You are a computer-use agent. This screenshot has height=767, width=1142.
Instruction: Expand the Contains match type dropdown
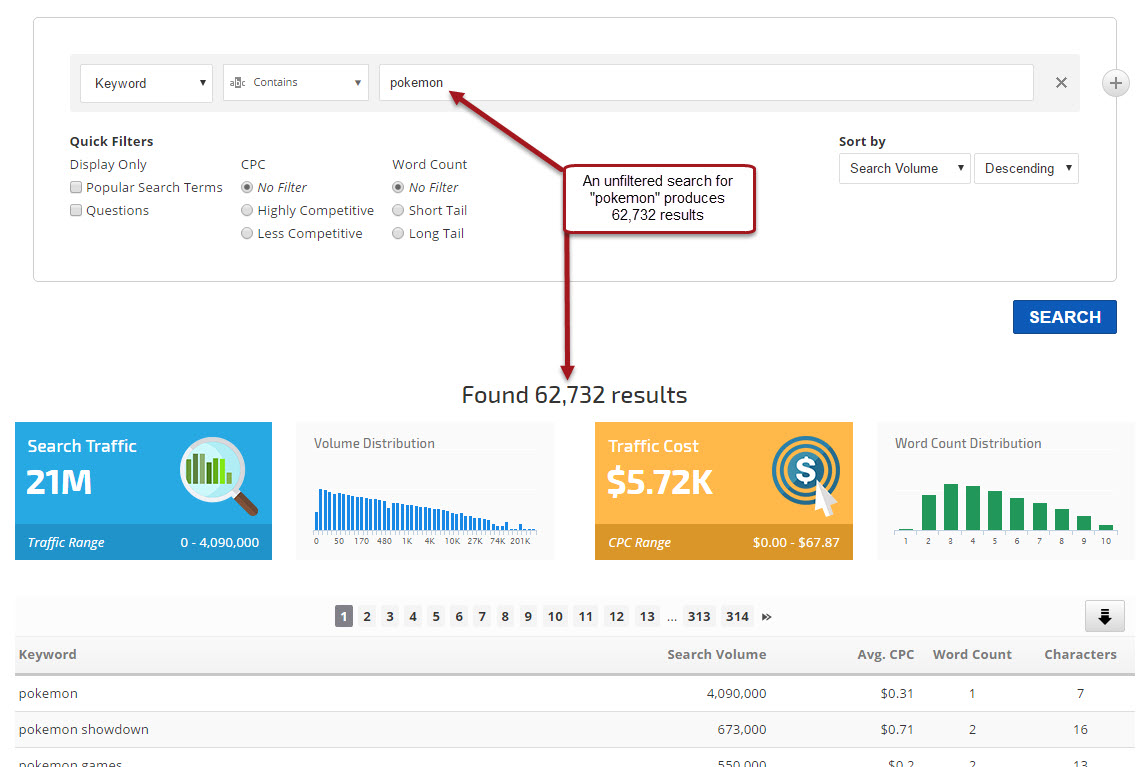[x=297, y=83]
